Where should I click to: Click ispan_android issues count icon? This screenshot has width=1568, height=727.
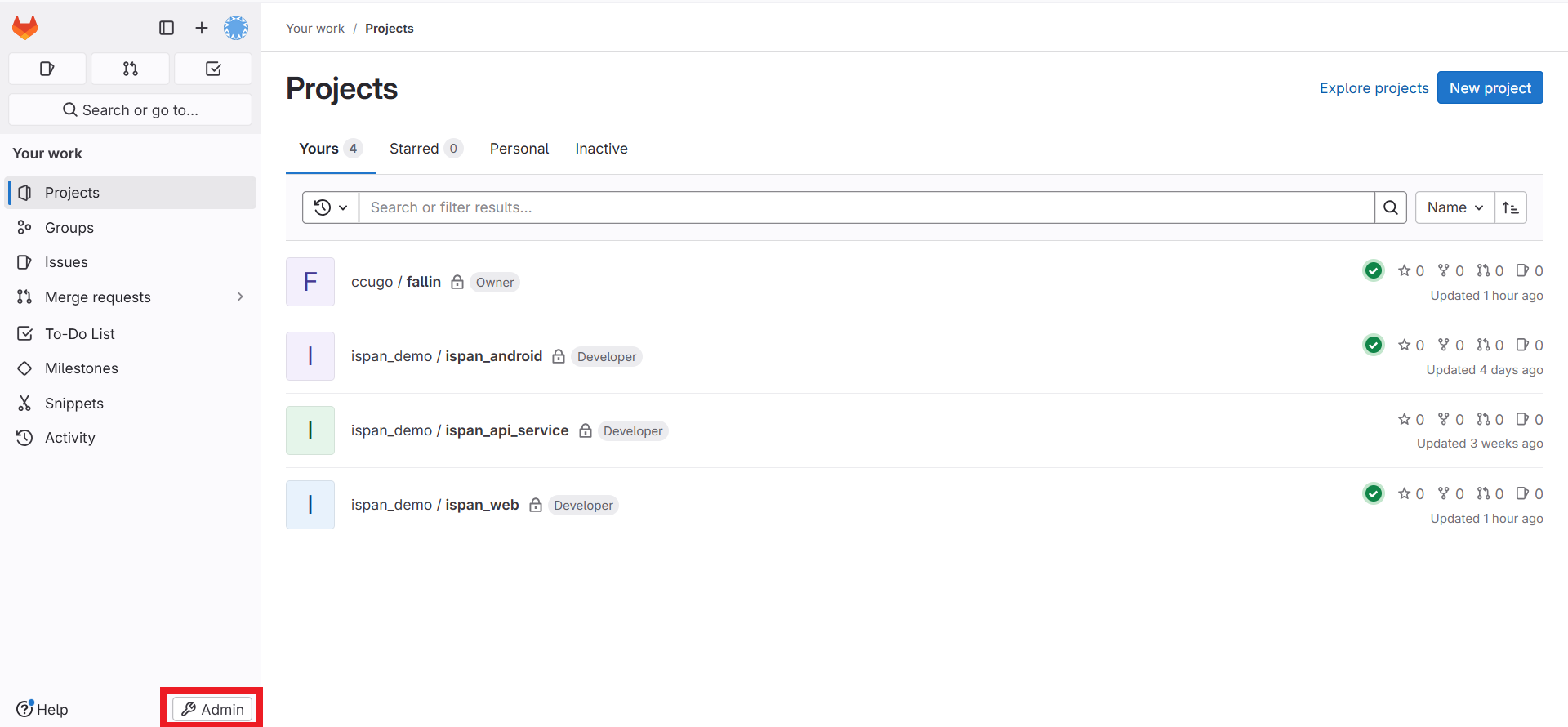(1530, 345)
